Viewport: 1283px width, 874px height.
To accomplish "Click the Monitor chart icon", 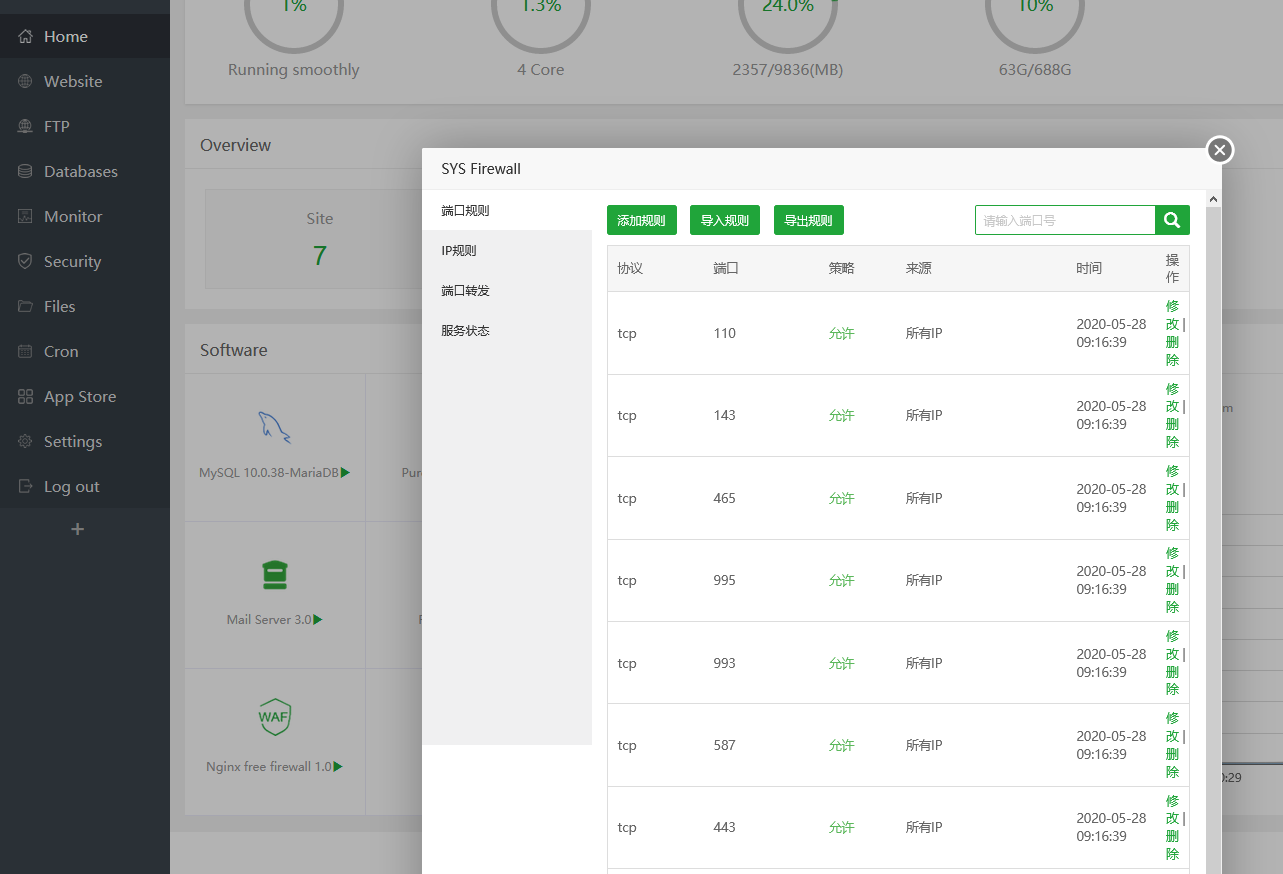I will [25, 217].
